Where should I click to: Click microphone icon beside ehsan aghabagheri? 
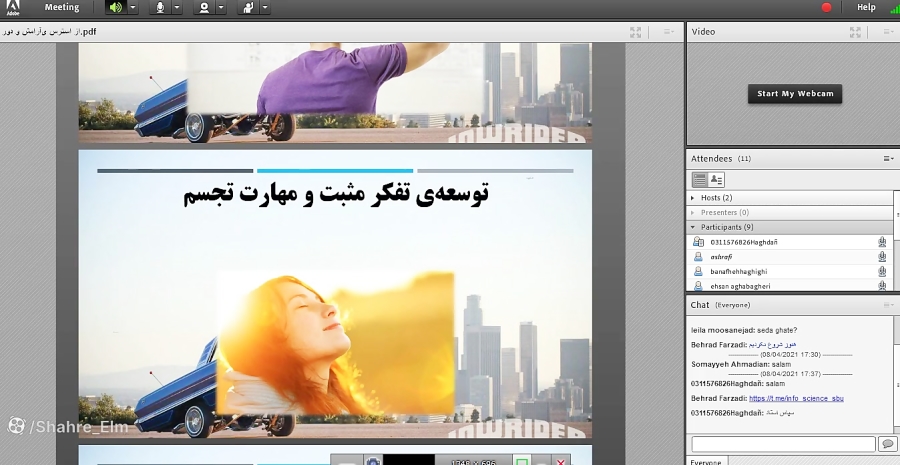tap(882, 285)
